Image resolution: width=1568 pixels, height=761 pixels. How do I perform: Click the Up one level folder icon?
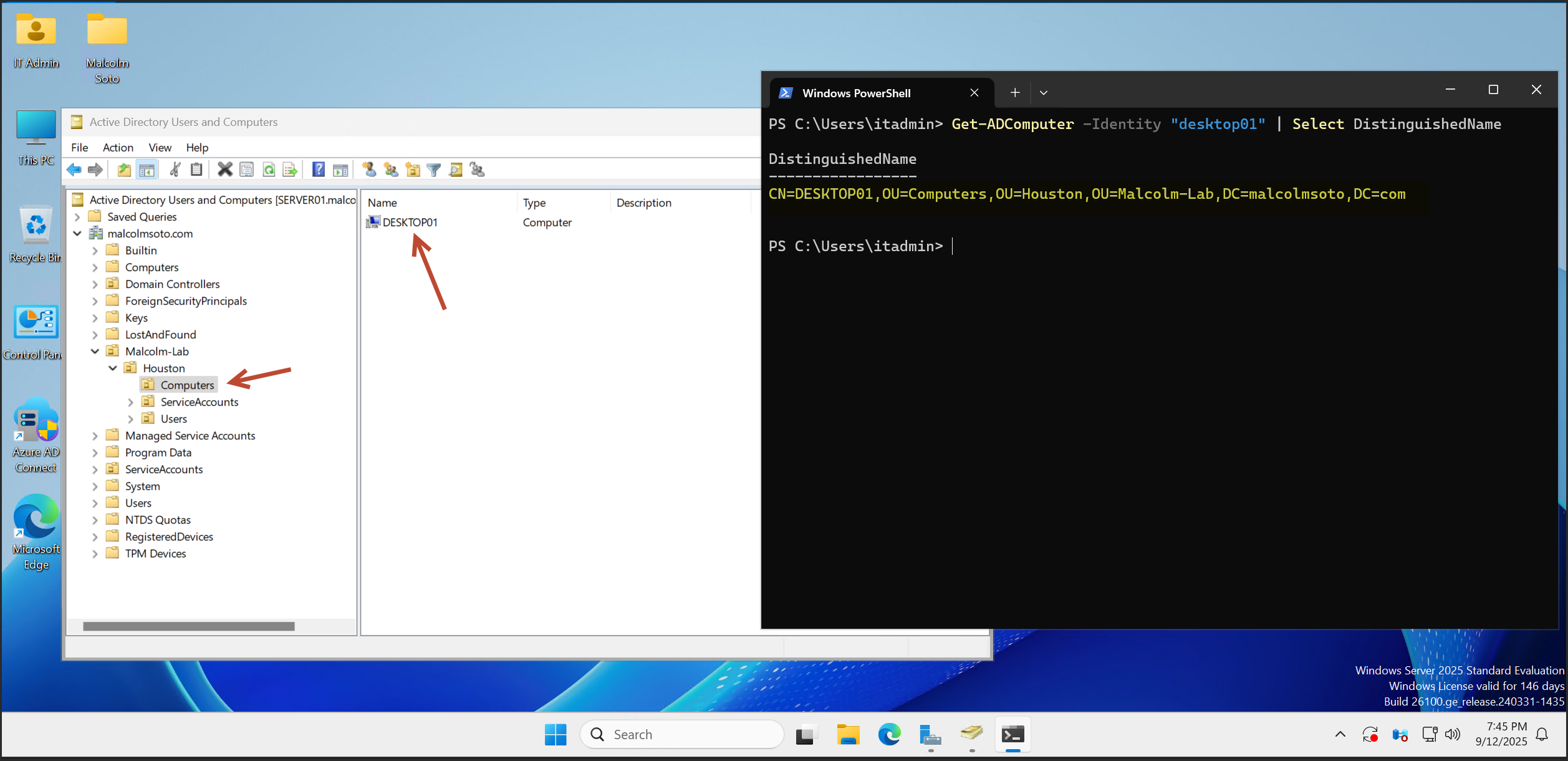[124, 170]
